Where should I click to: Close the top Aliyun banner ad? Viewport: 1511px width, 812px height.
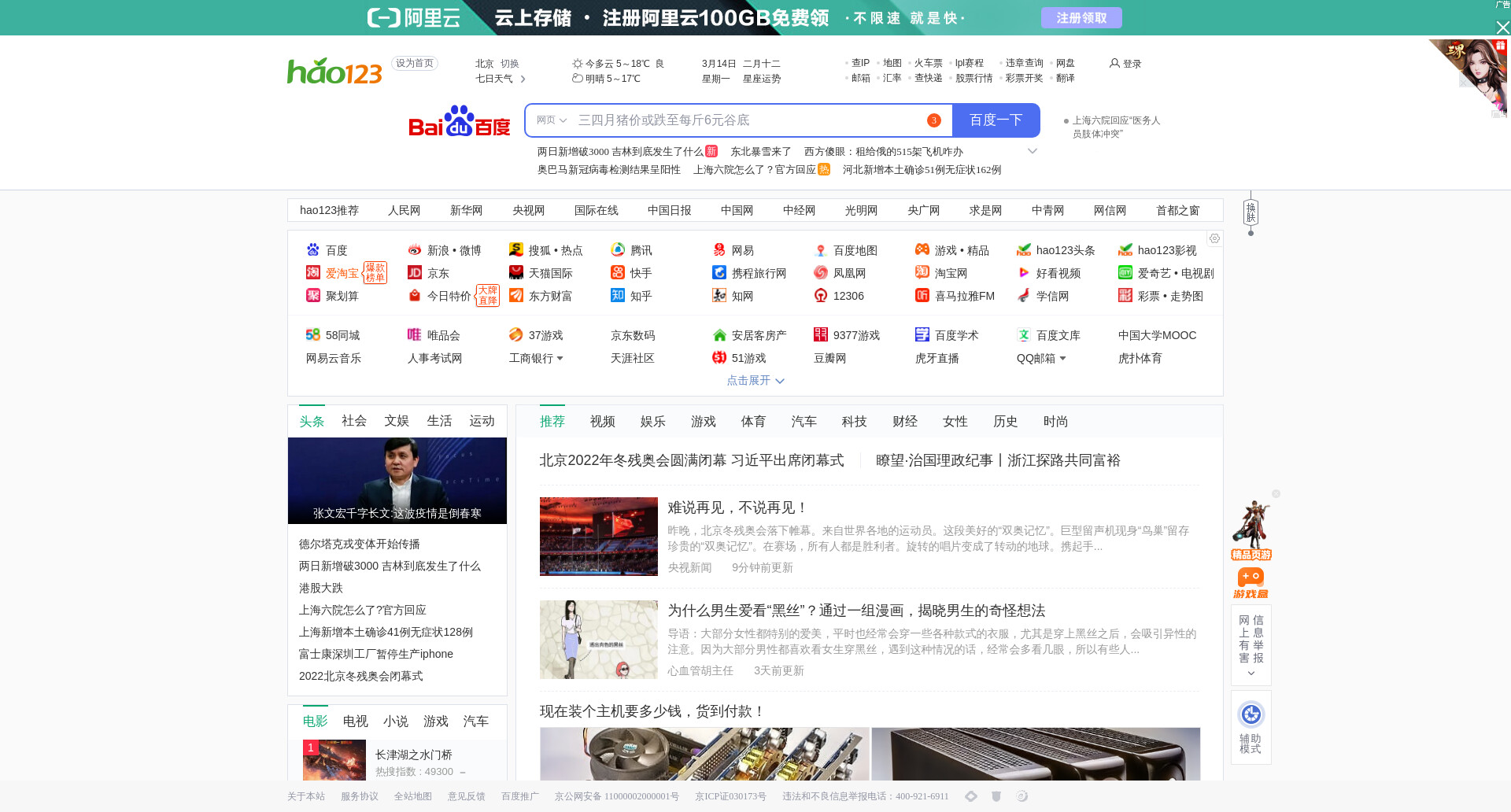(1502, 28)
